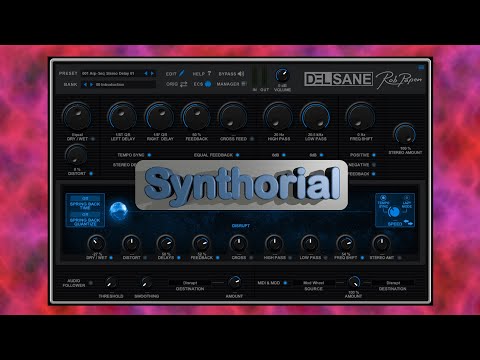Open Audio Follower Destination dropdown

pos(190,283)
